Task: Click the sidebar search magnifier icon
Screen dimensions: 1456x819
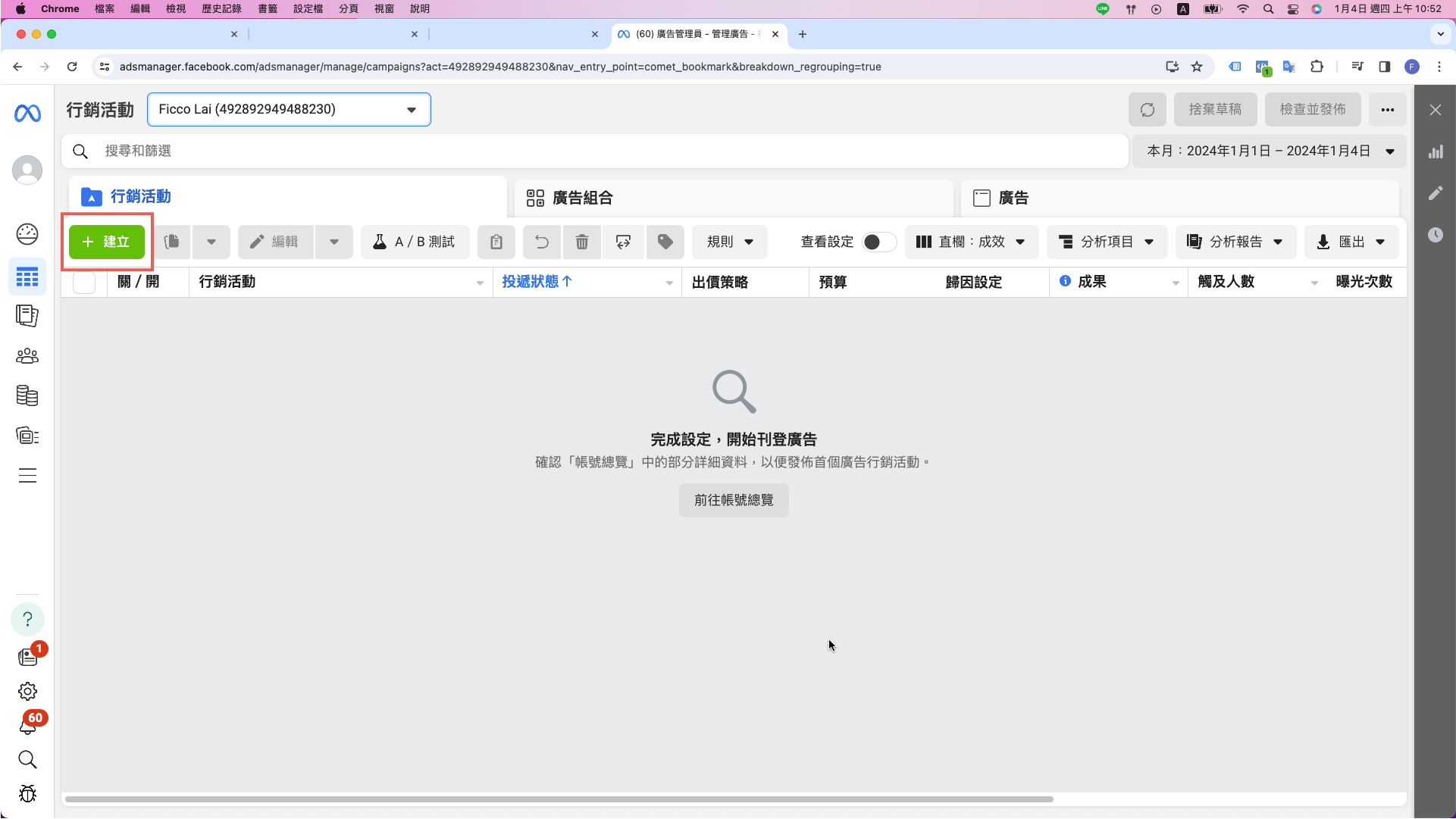Action: 27,760
